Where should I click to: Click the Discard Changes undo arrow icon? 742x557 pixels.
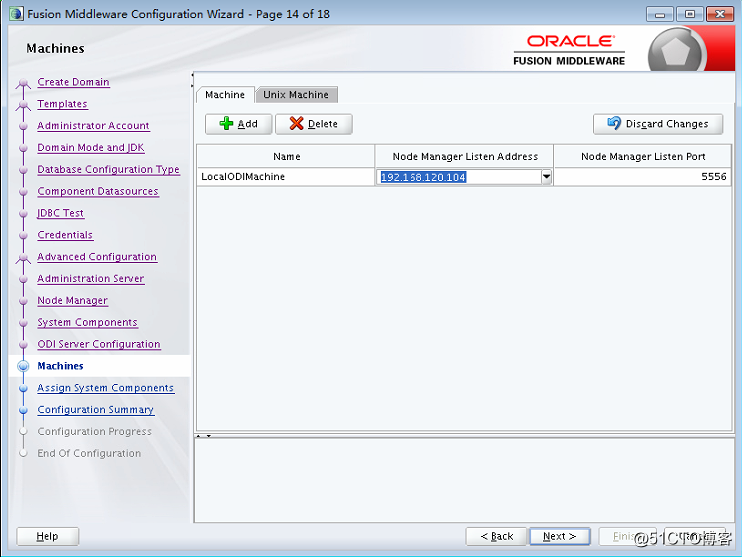(614, 124)
